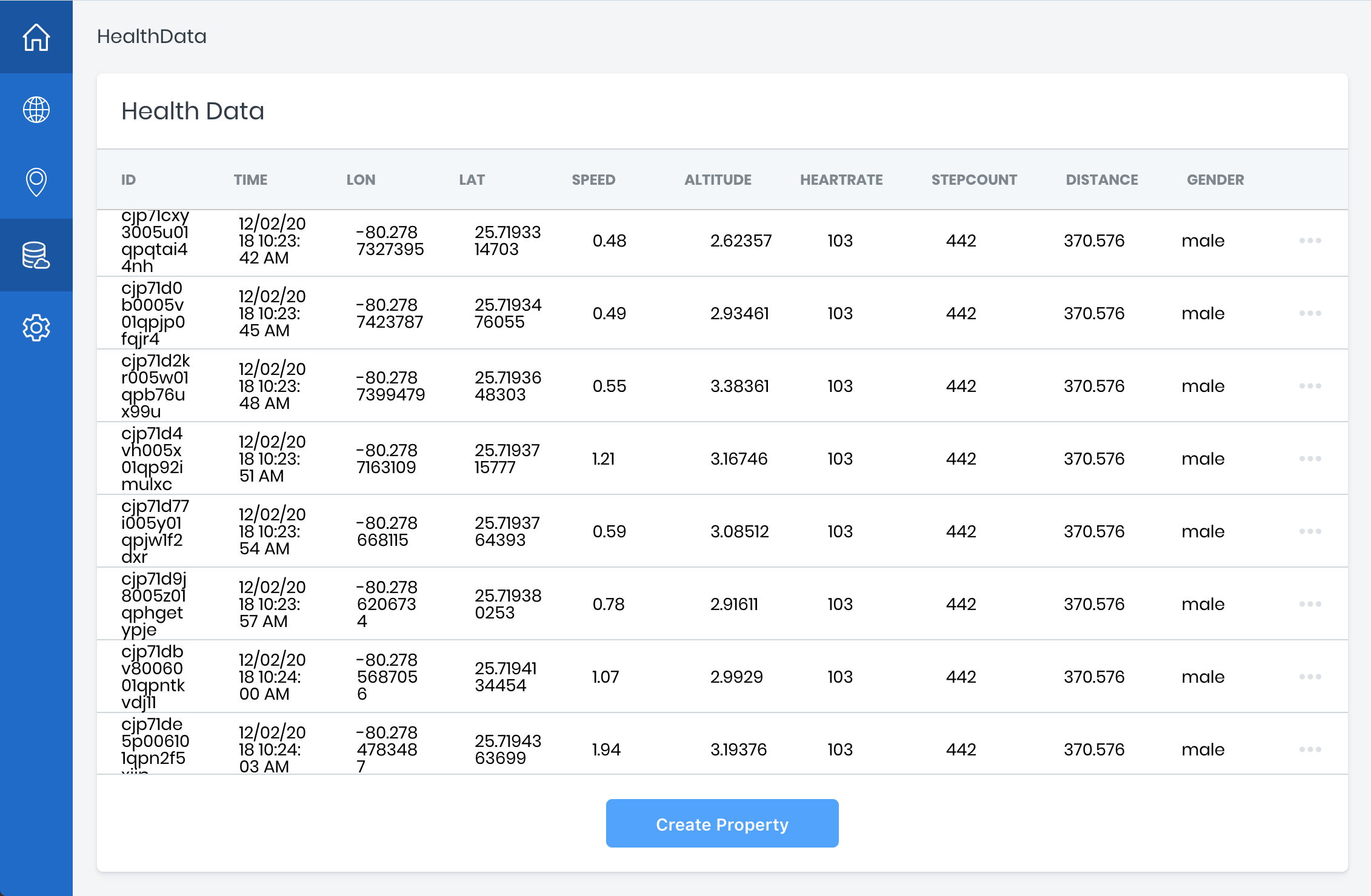Open the home icon in sidebar
This screenshot has height=896, width=1371.
36,37
